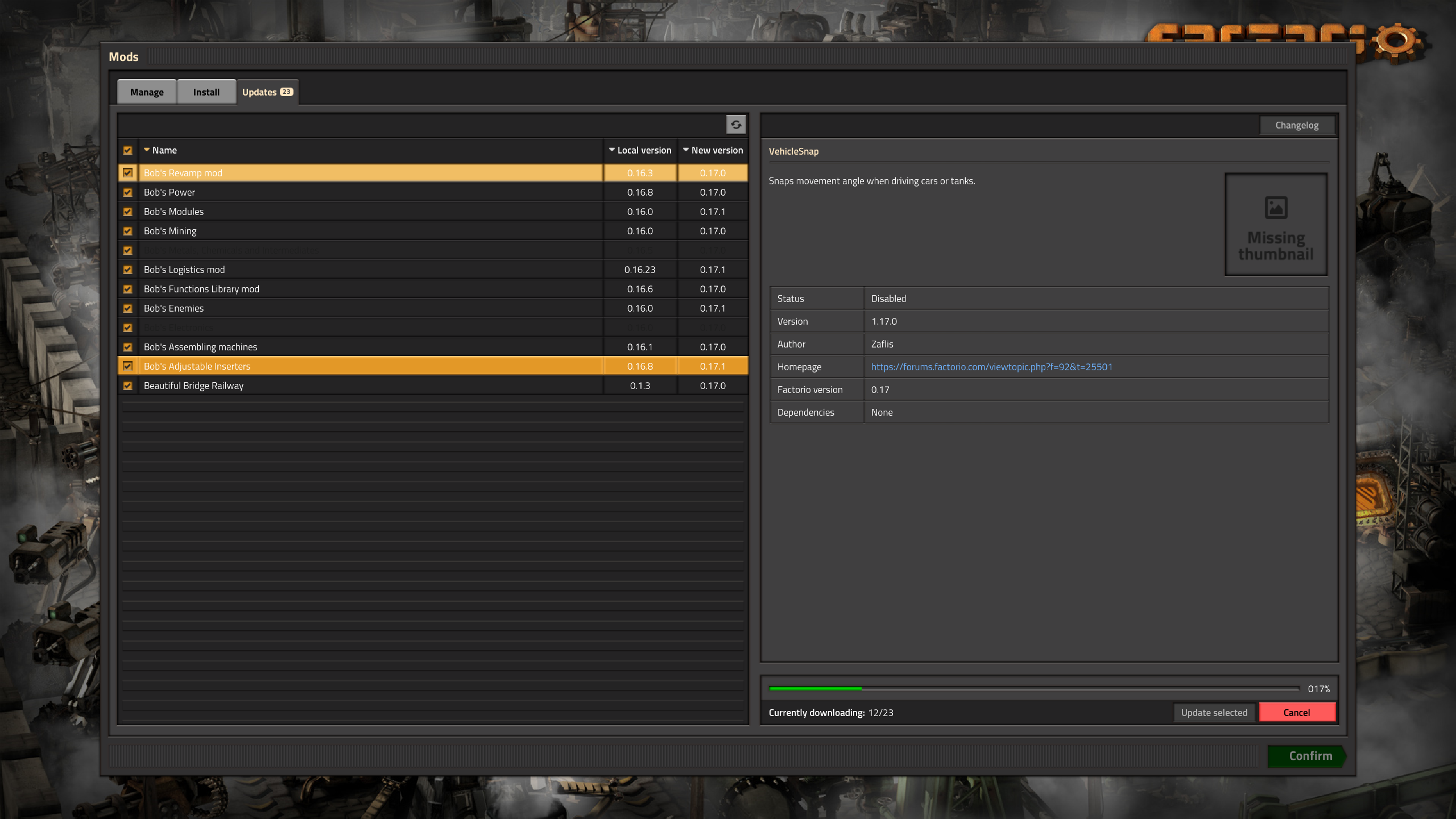Select the Bob's Power row
The image size is (1456, 819).
pyautogui.click(x=433, y=192)
